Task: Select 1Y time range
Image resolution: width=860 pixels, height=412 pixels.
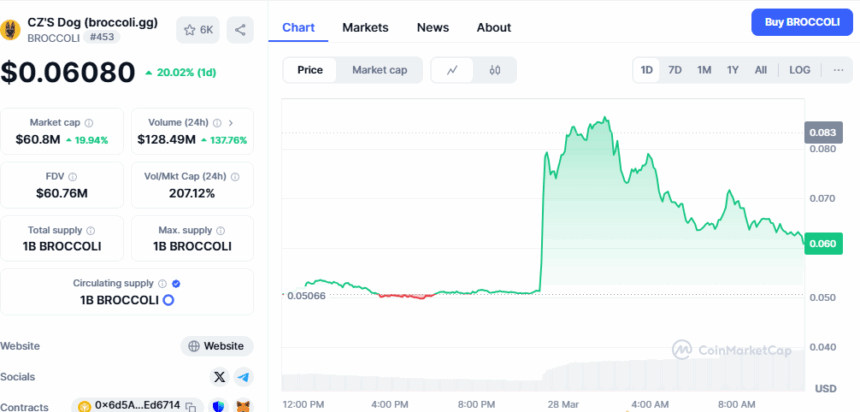Action: [x=733, y=70]
